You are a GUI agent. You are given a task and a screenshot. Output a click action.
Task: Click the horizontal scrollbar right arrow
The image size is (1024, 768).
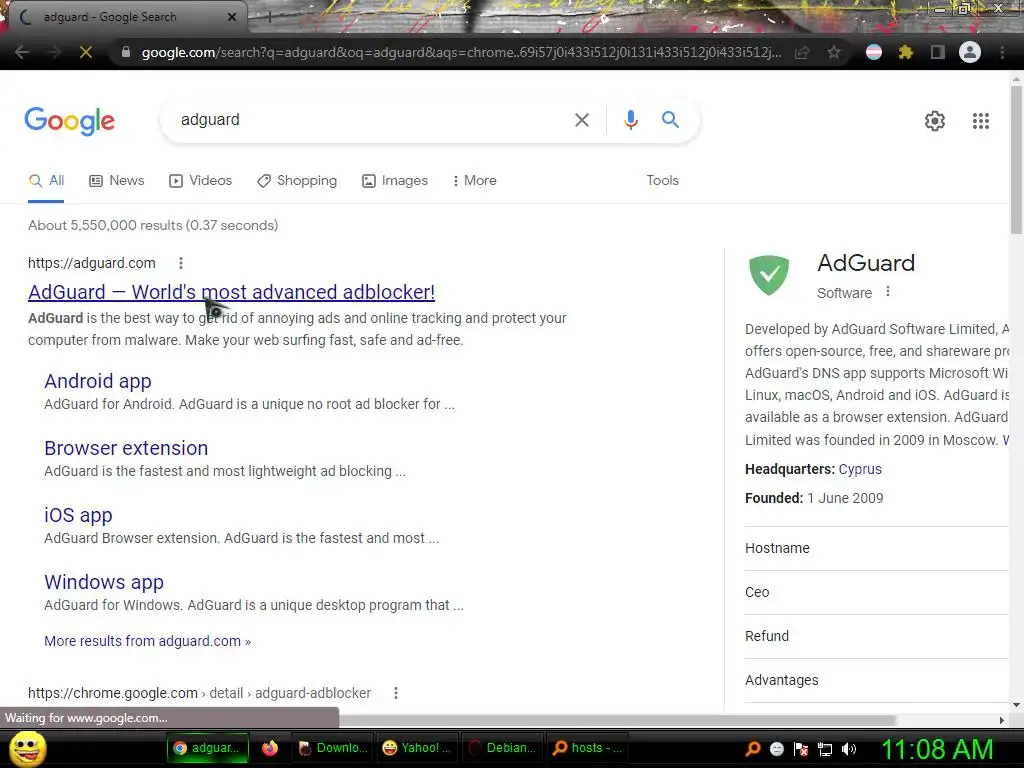[x=1002, y=720]
